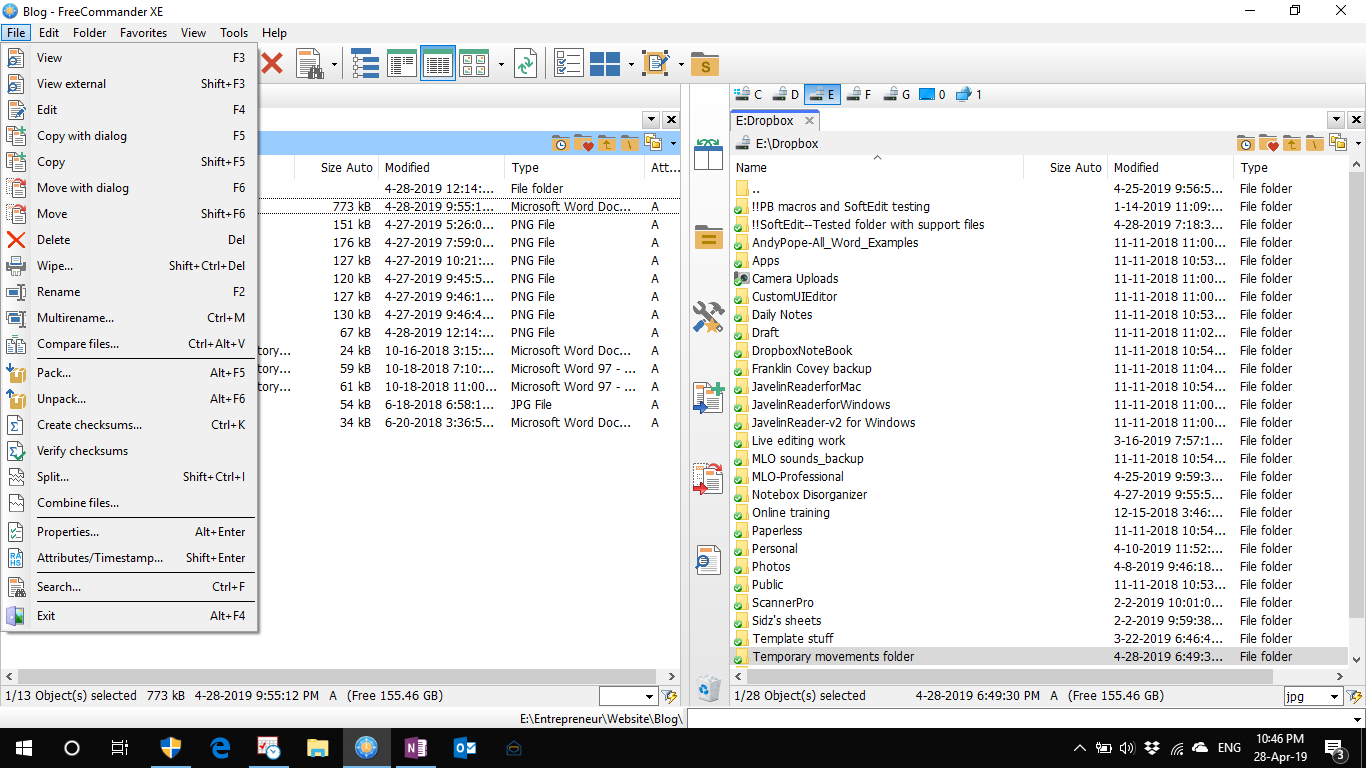Click the command line input field
Image resolution: width=1366 pixels, height=768 pixels.
[x=1026, y=718]
